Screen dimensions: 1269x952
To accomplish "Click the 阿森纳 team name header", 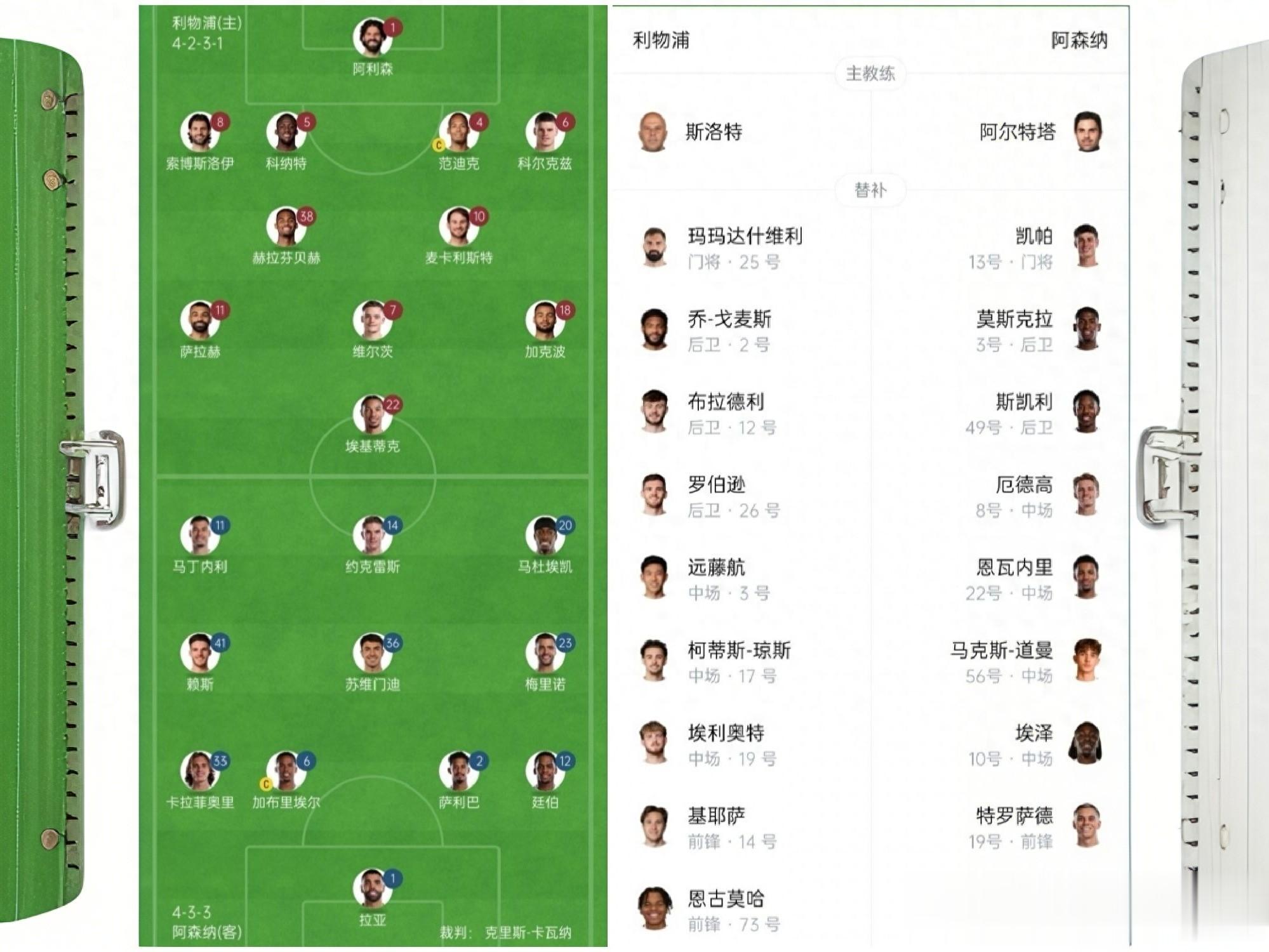I will [1079, 41].
